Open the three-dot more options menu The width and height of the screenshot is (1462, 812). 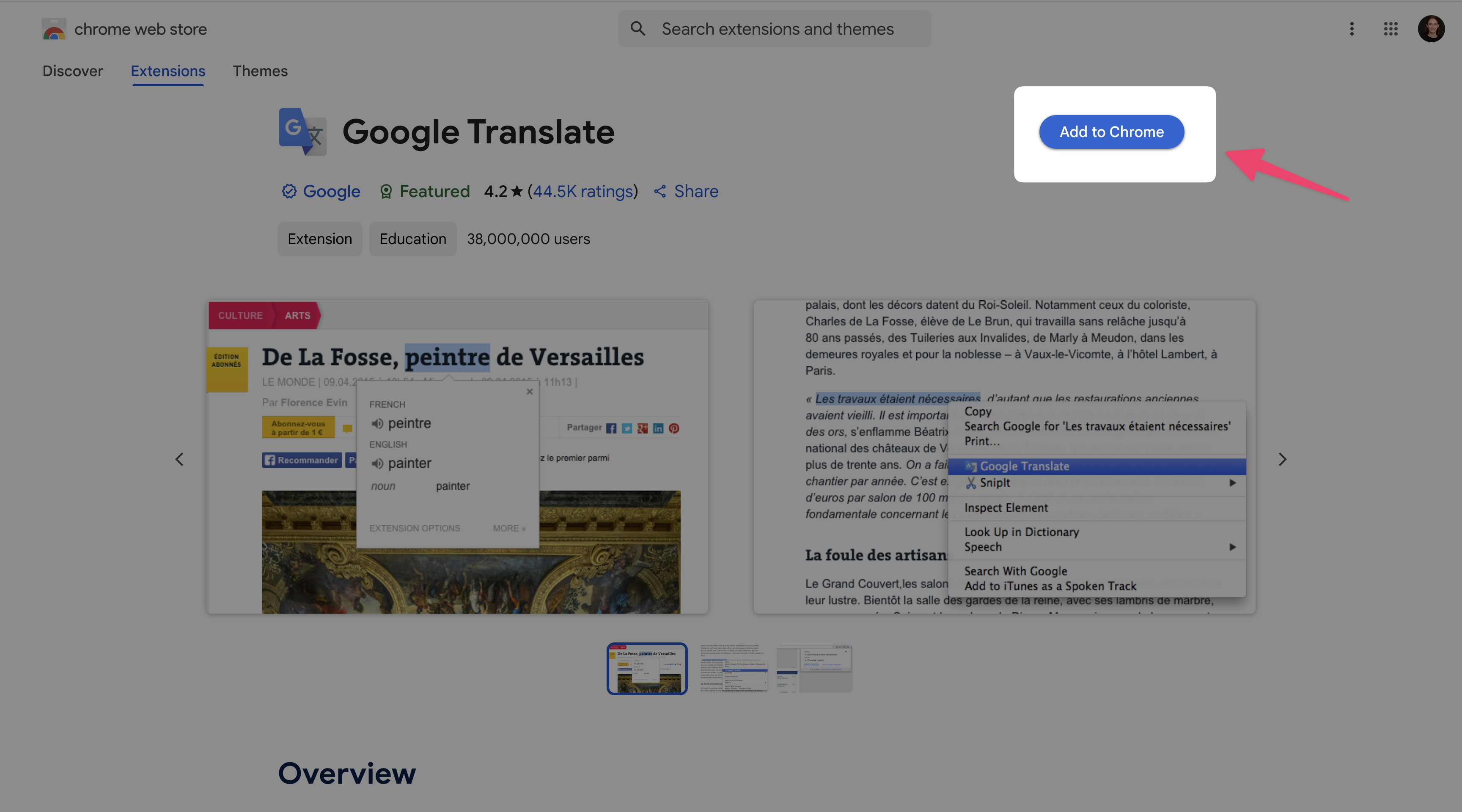click(x=1351, y=28)
